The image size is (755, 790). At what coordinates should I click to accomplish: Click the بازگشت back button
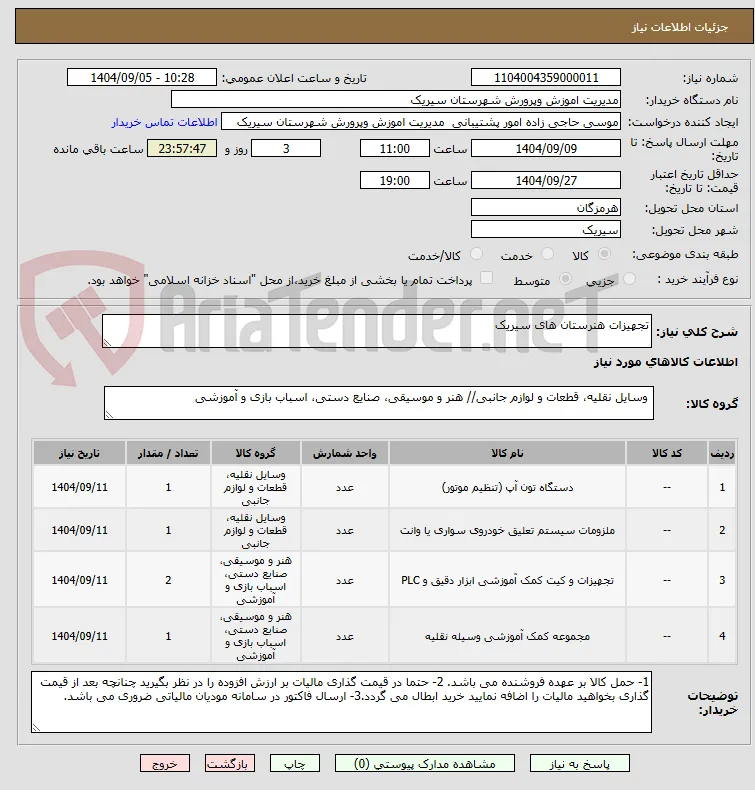tap(230, 763)
